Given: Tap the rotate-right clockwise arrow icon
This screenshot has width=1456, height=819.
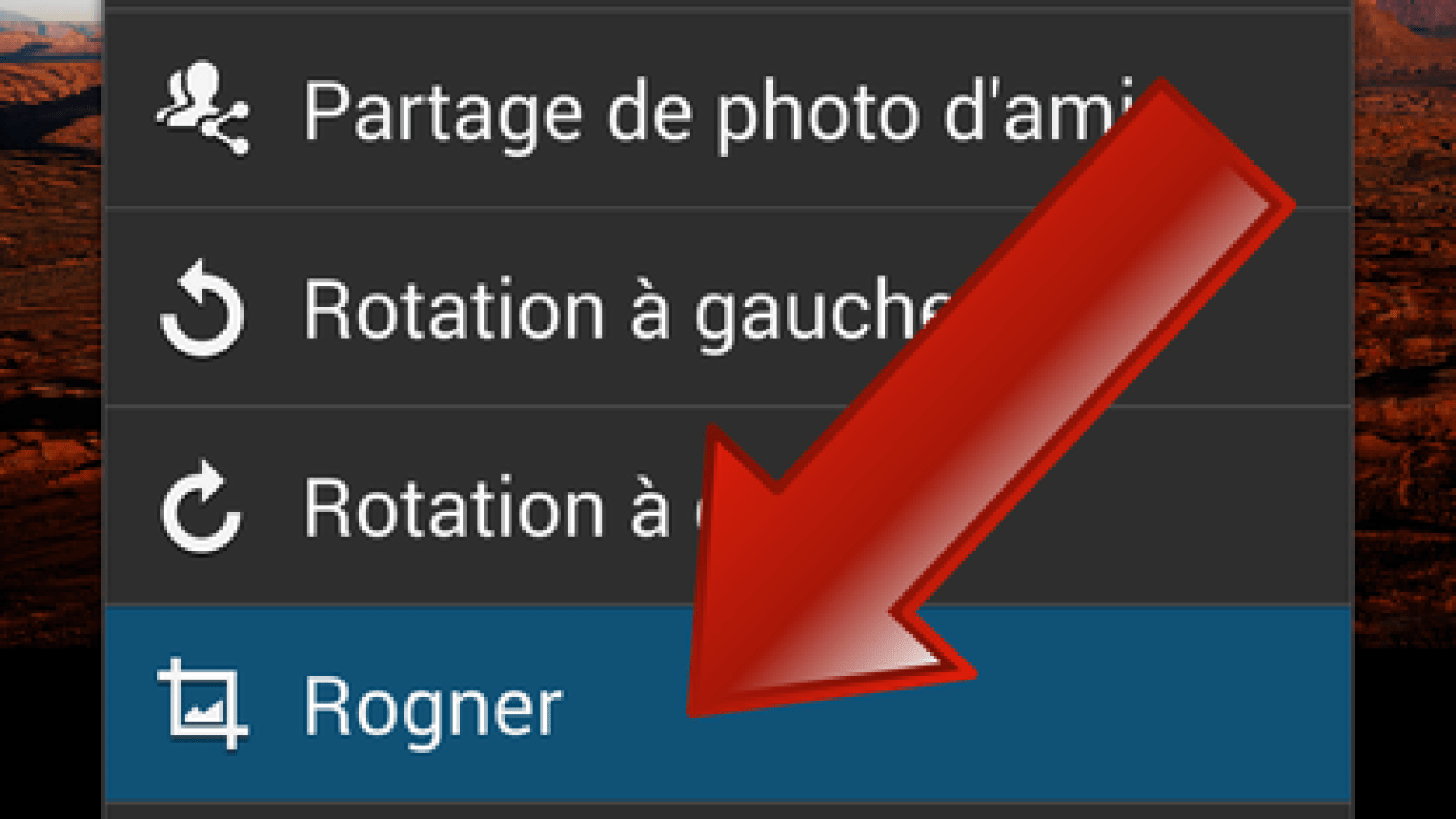Looking at the screenshot, I should (202, 508).
